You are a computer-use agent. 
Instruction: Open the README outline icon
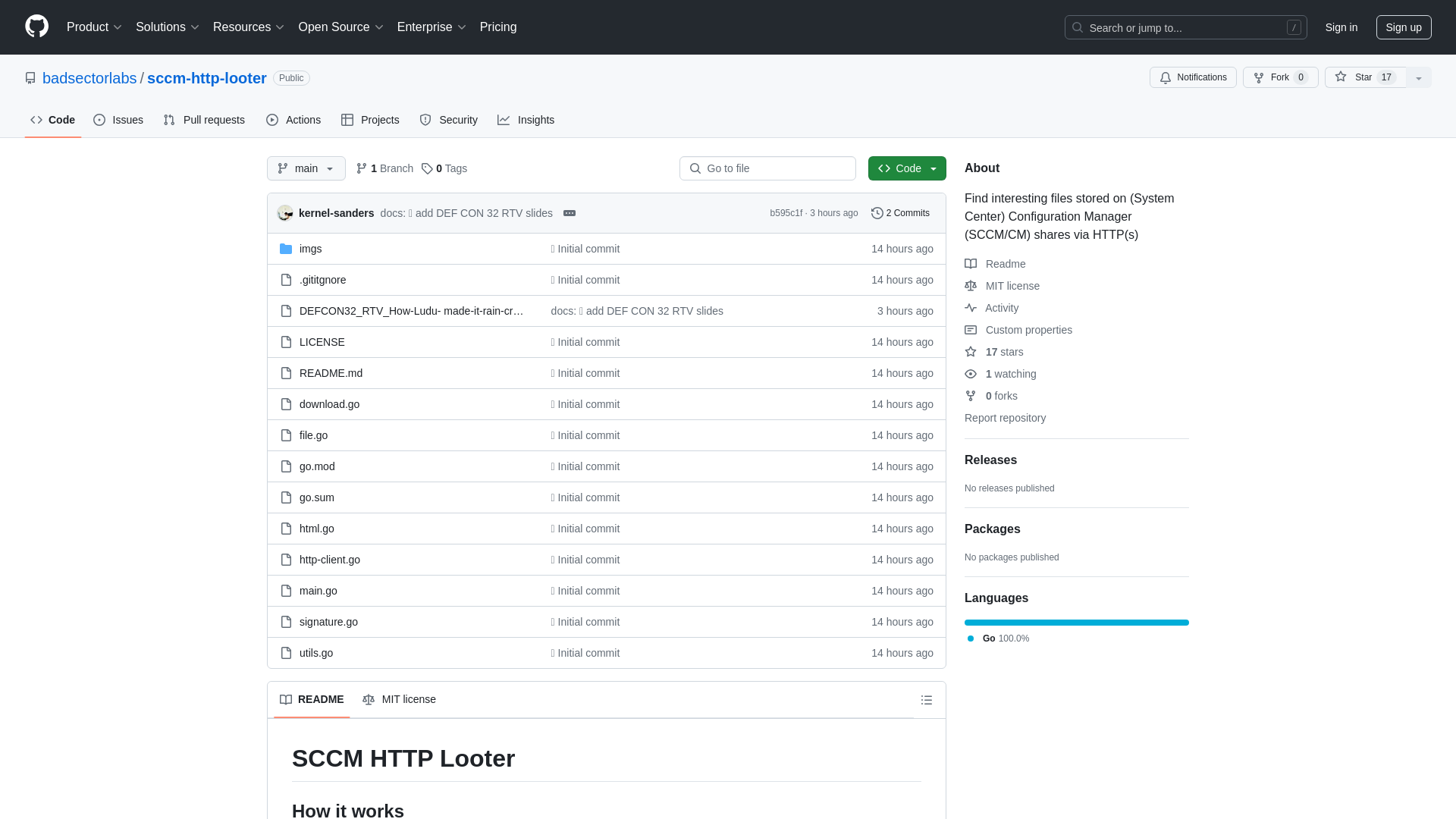click(927, 700)
